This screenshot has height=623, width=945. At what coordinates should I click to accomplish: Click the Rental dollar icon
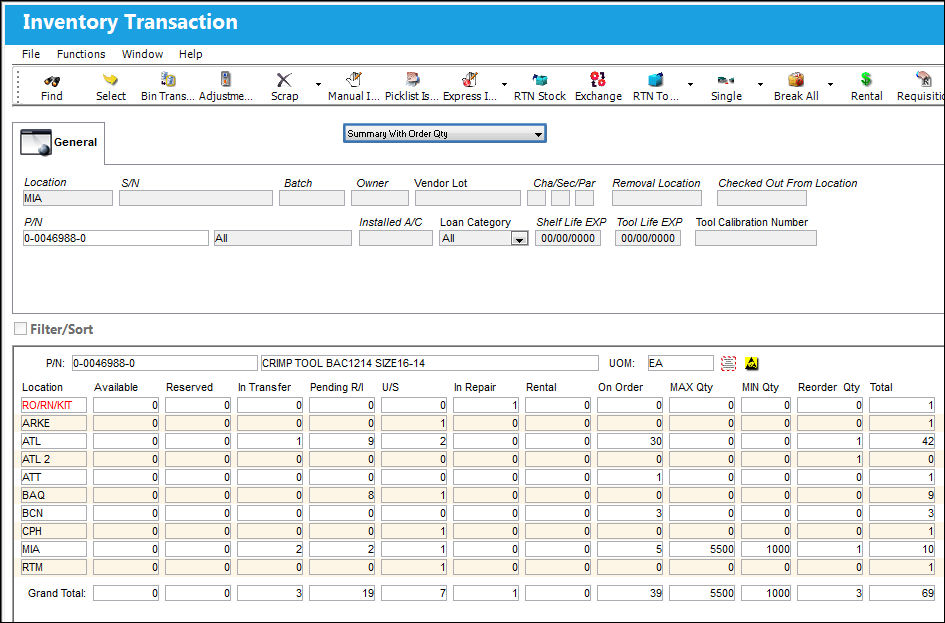[866, 80]
